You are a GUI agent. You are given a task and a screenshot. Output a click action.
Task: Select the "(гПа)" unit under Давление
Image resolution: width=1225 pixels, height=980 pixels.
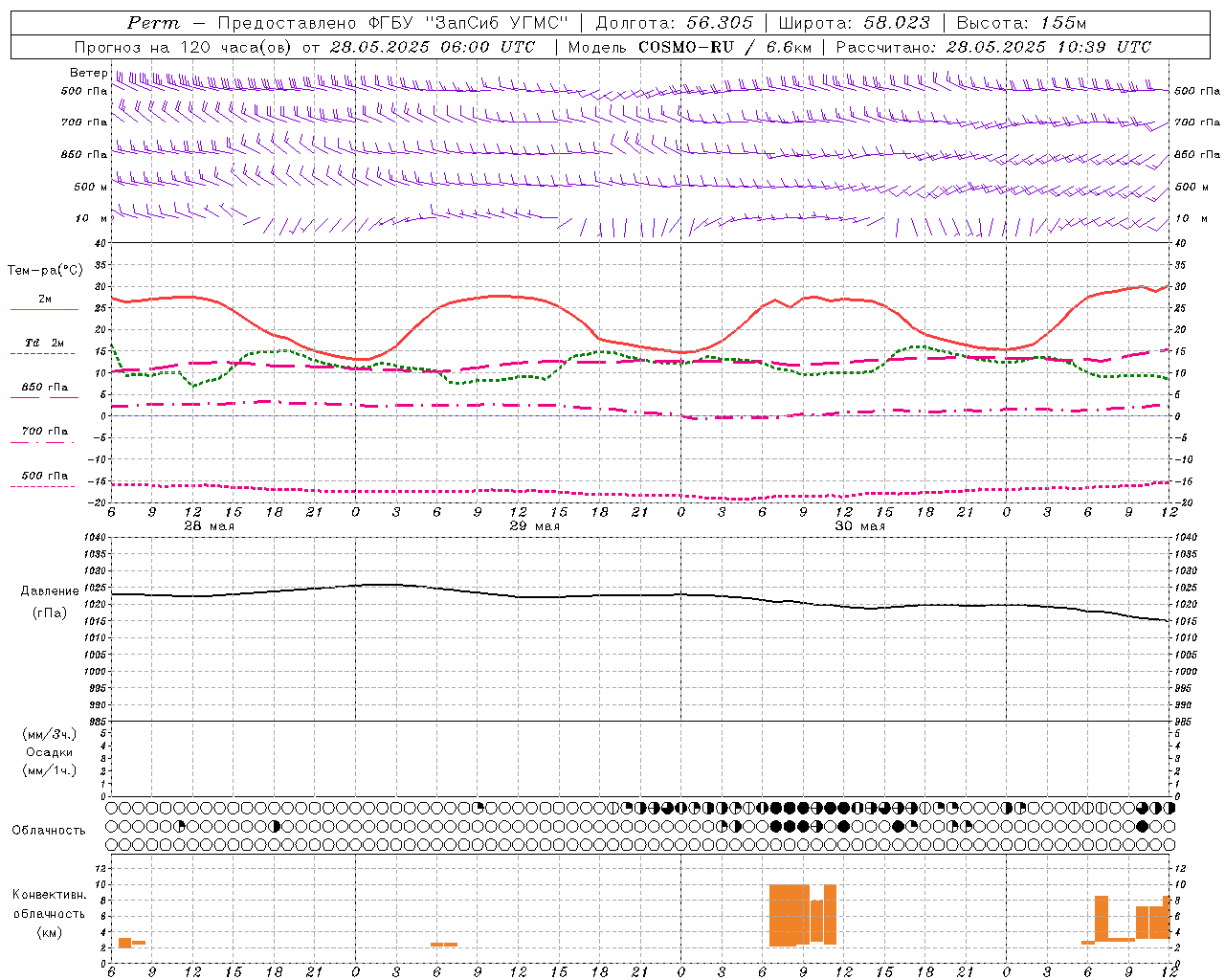click(50, 612)
